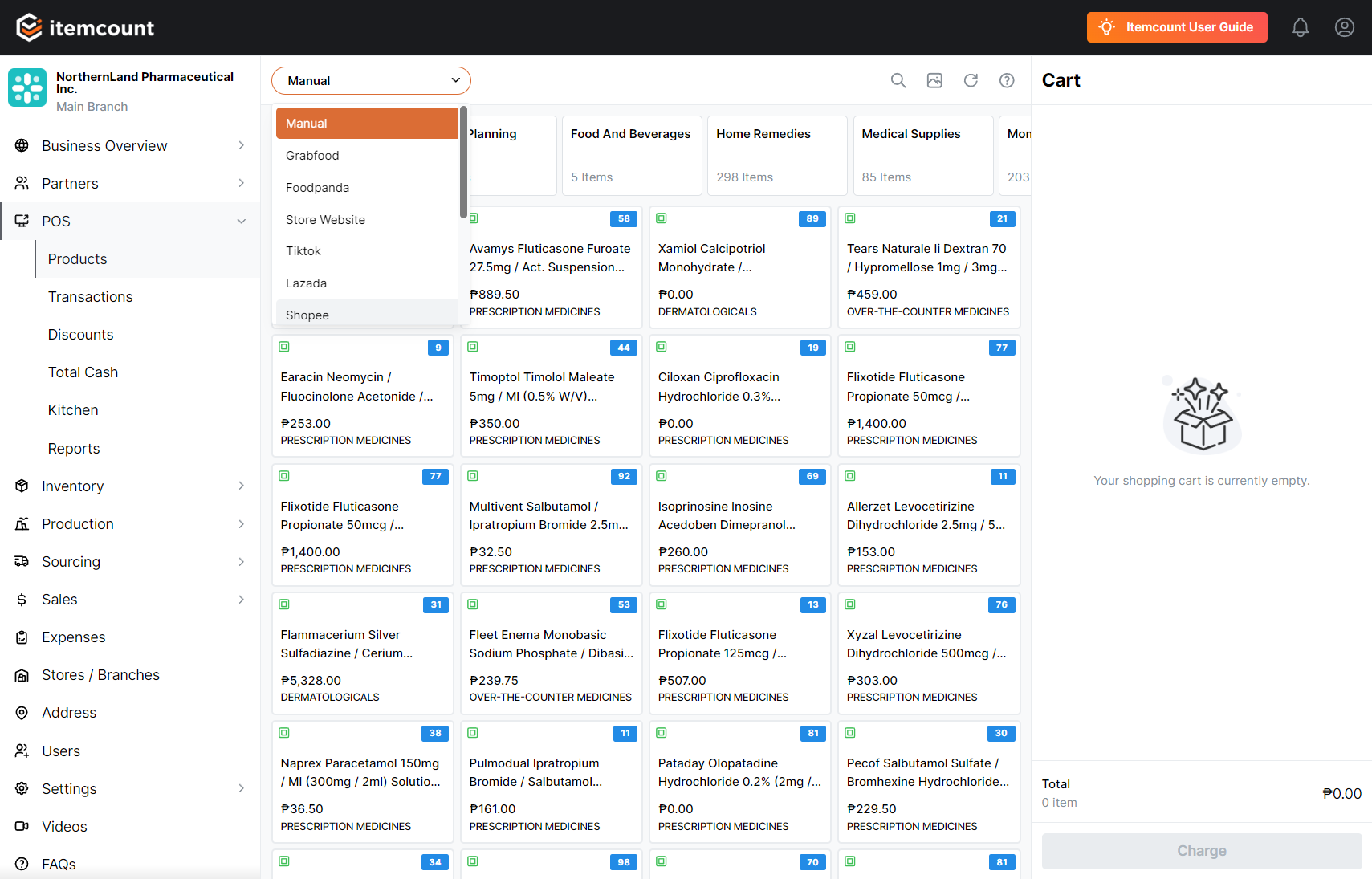This screenshot has height=879, width=1372.
Task: Click the Inventory box icon
Action: tap(22, 486)
